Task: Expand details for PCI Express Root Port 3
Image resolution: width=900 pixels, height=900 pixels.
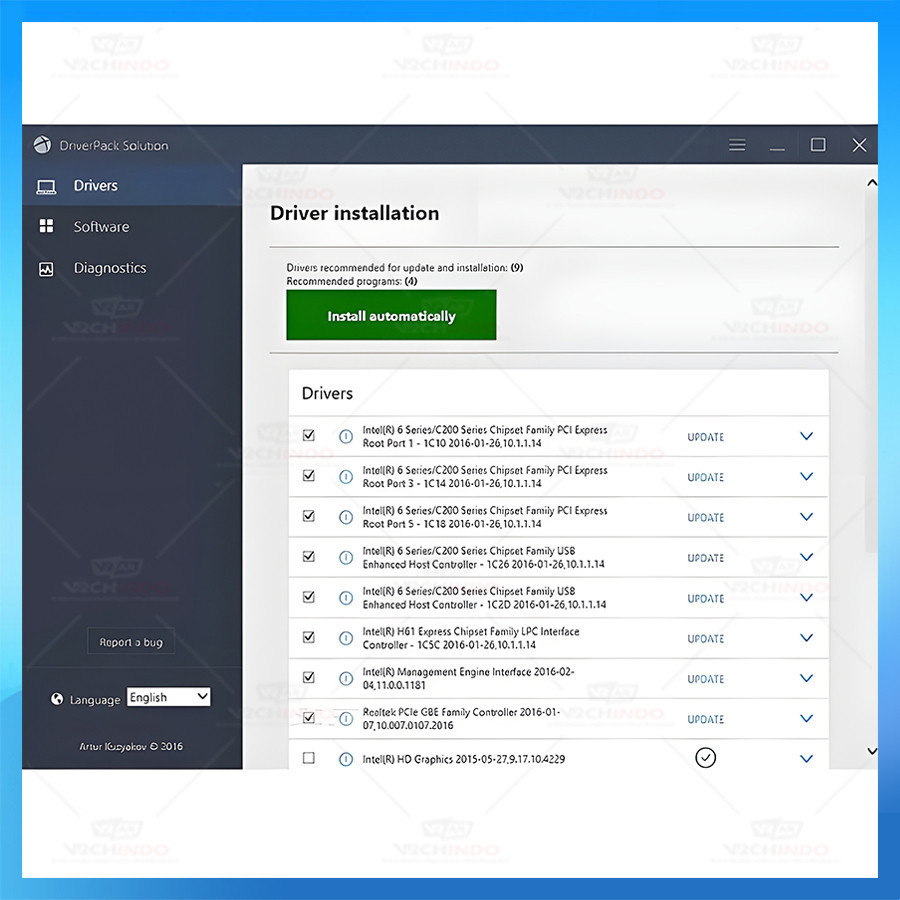Action: [806, 476]
